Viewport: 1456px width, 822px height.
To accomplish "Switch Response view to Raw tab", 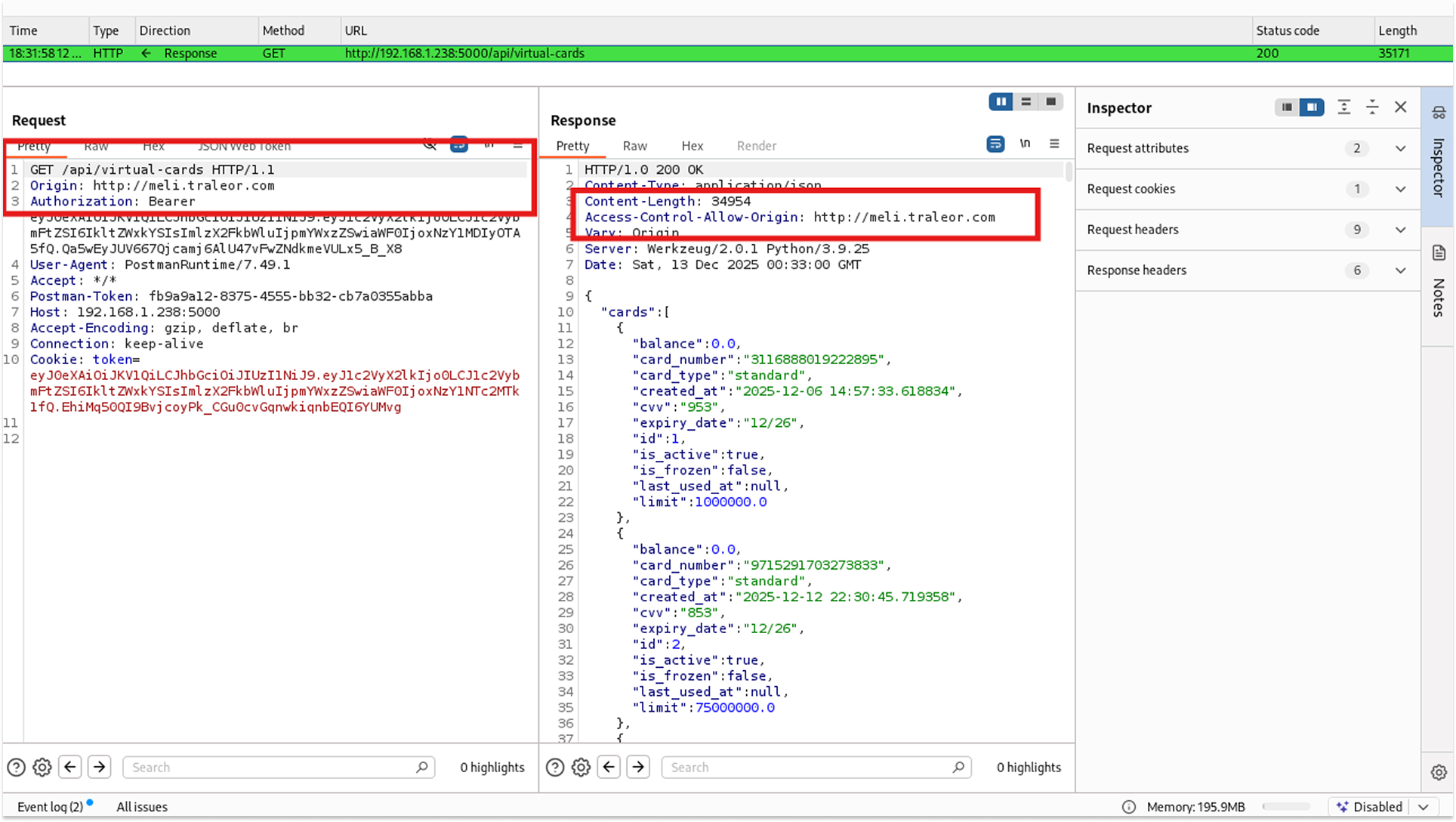I will pos(634,146).
